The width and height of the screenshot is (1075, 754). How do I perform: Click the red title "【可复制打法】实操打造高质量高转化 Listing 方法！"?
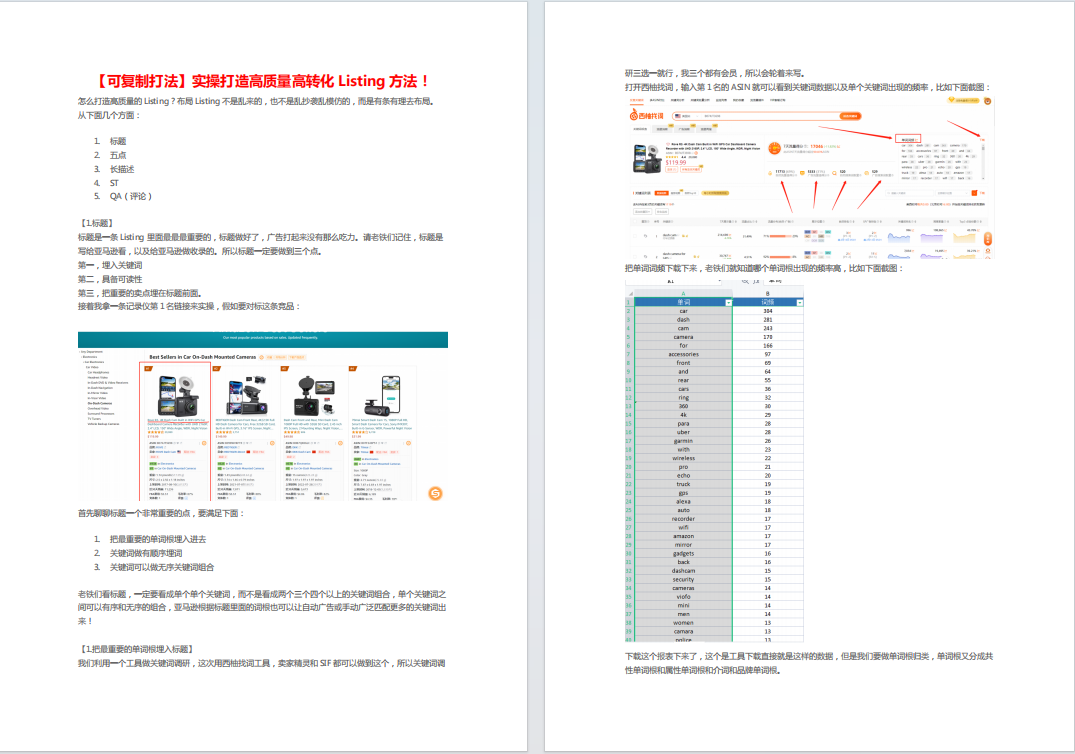coord(261,81)
